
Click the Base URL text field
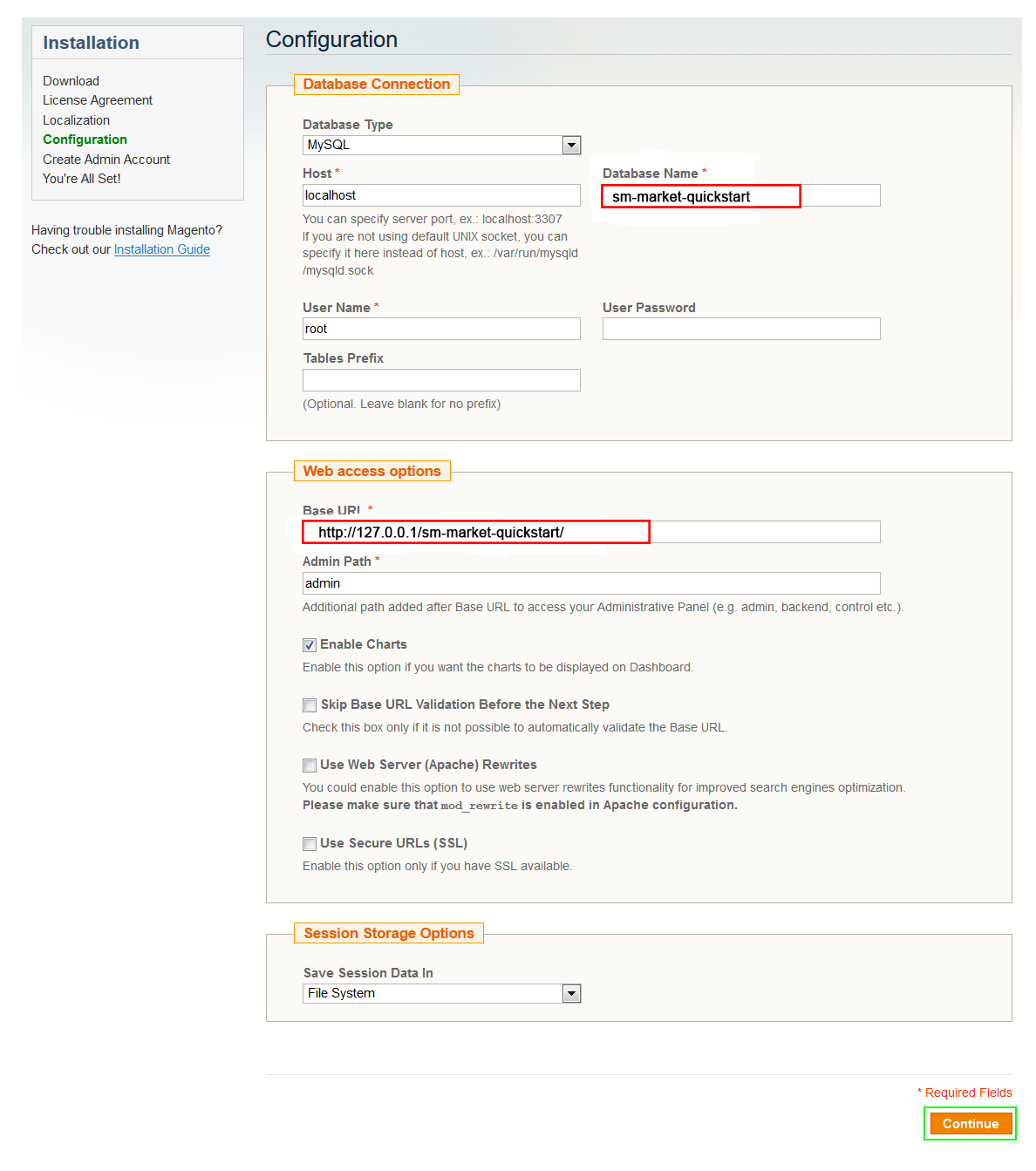591,532
